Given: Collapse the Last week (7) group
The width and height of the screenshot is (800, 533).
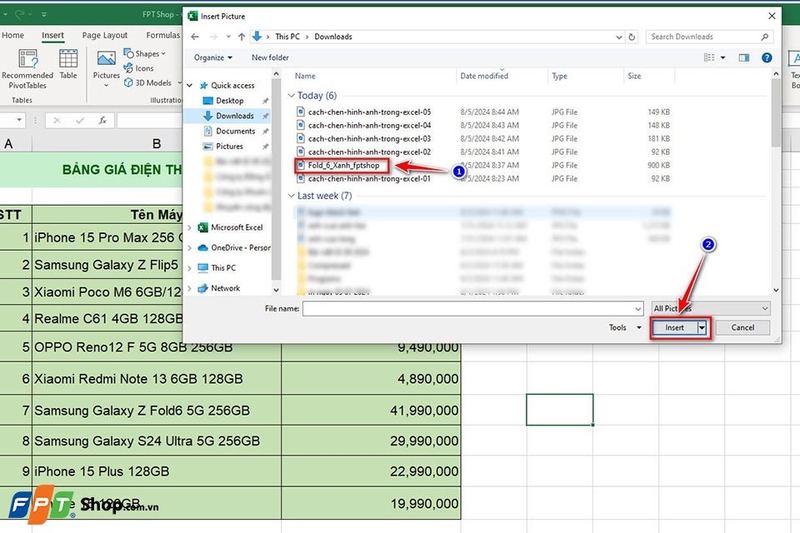Looking at the screenshot, I should (291, 196).
